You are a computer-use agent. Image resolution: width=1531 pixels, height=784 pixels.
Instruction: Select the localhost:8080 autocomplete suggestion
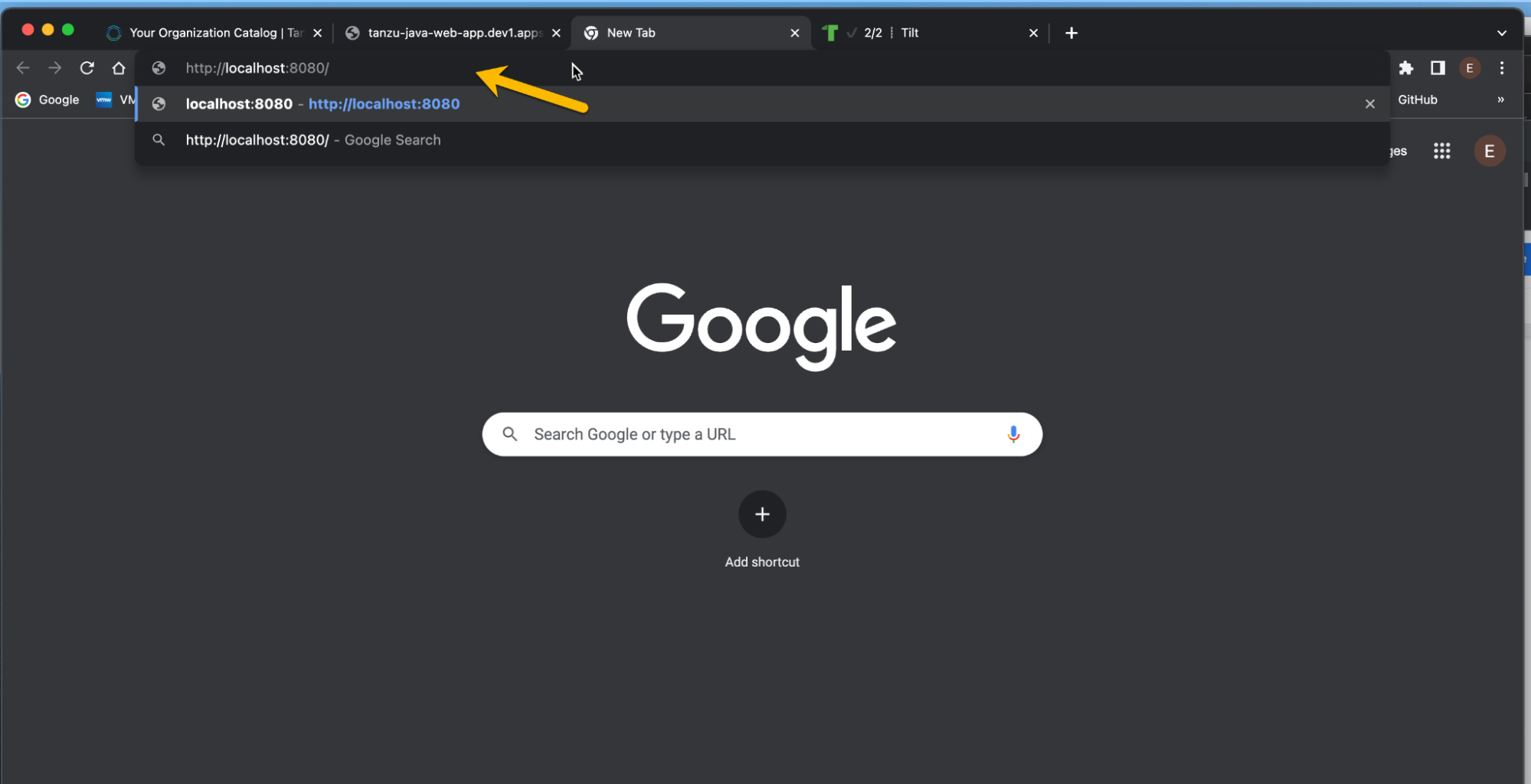(762, 104)
